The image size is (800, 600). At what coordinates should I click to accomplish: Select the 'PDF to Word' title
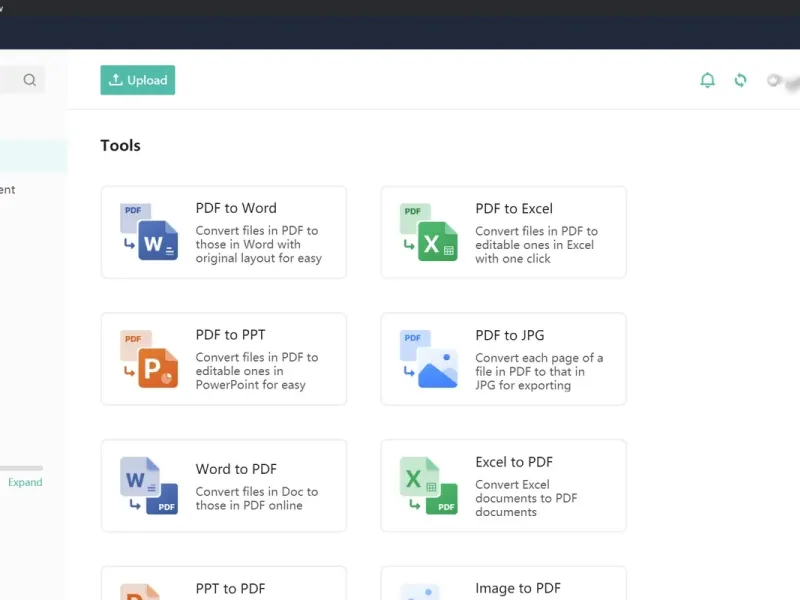tap(236, 208)
